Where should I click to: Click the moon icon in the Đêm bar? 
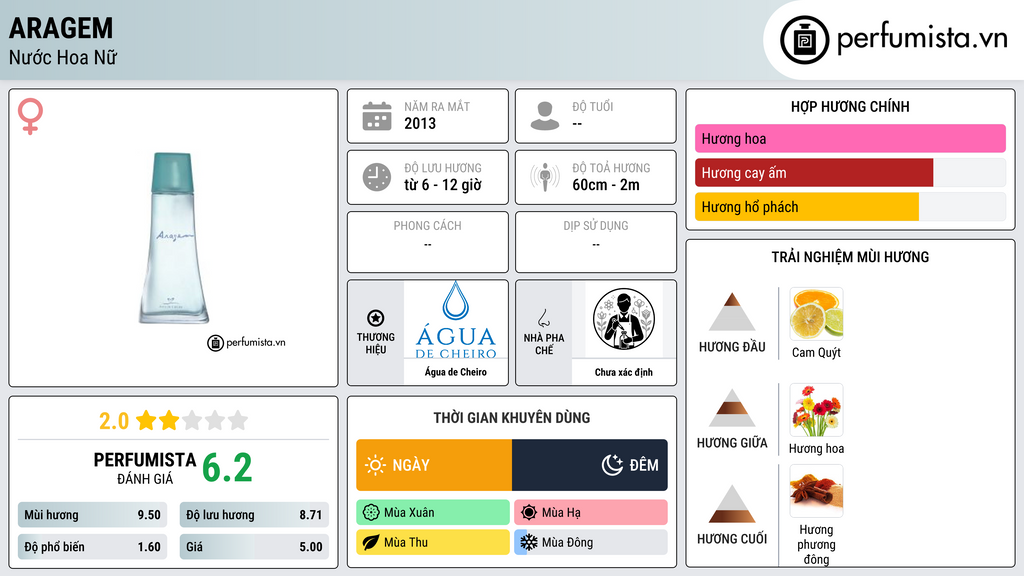click(x=612, y=465)
